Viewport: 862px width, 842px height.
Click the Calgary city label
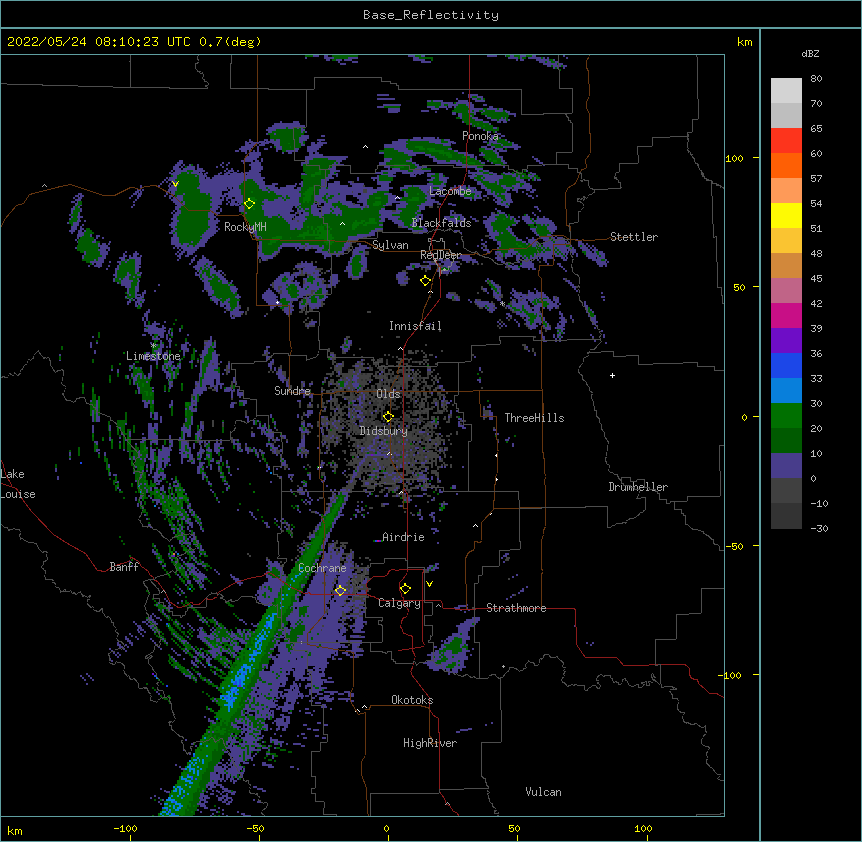399,603
